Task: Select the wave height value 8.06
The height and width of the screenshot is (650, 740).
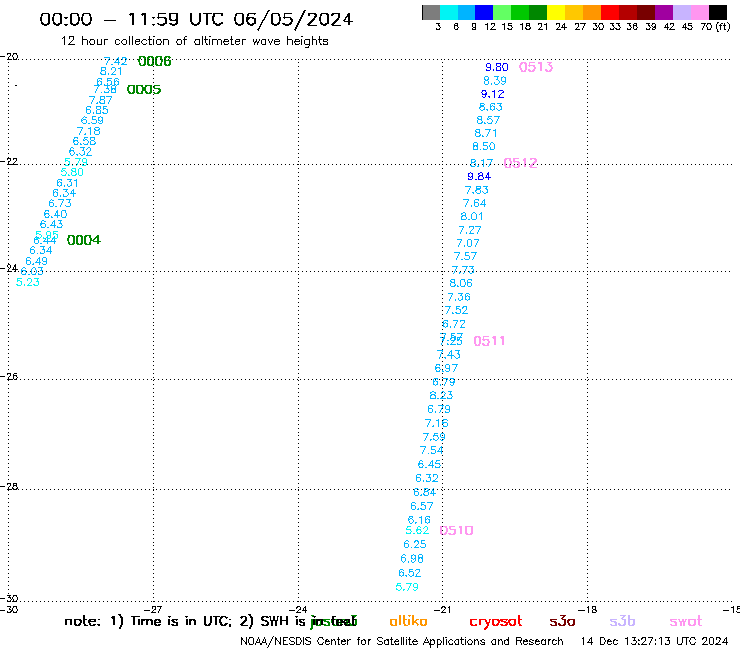Action: coord(461,283)
